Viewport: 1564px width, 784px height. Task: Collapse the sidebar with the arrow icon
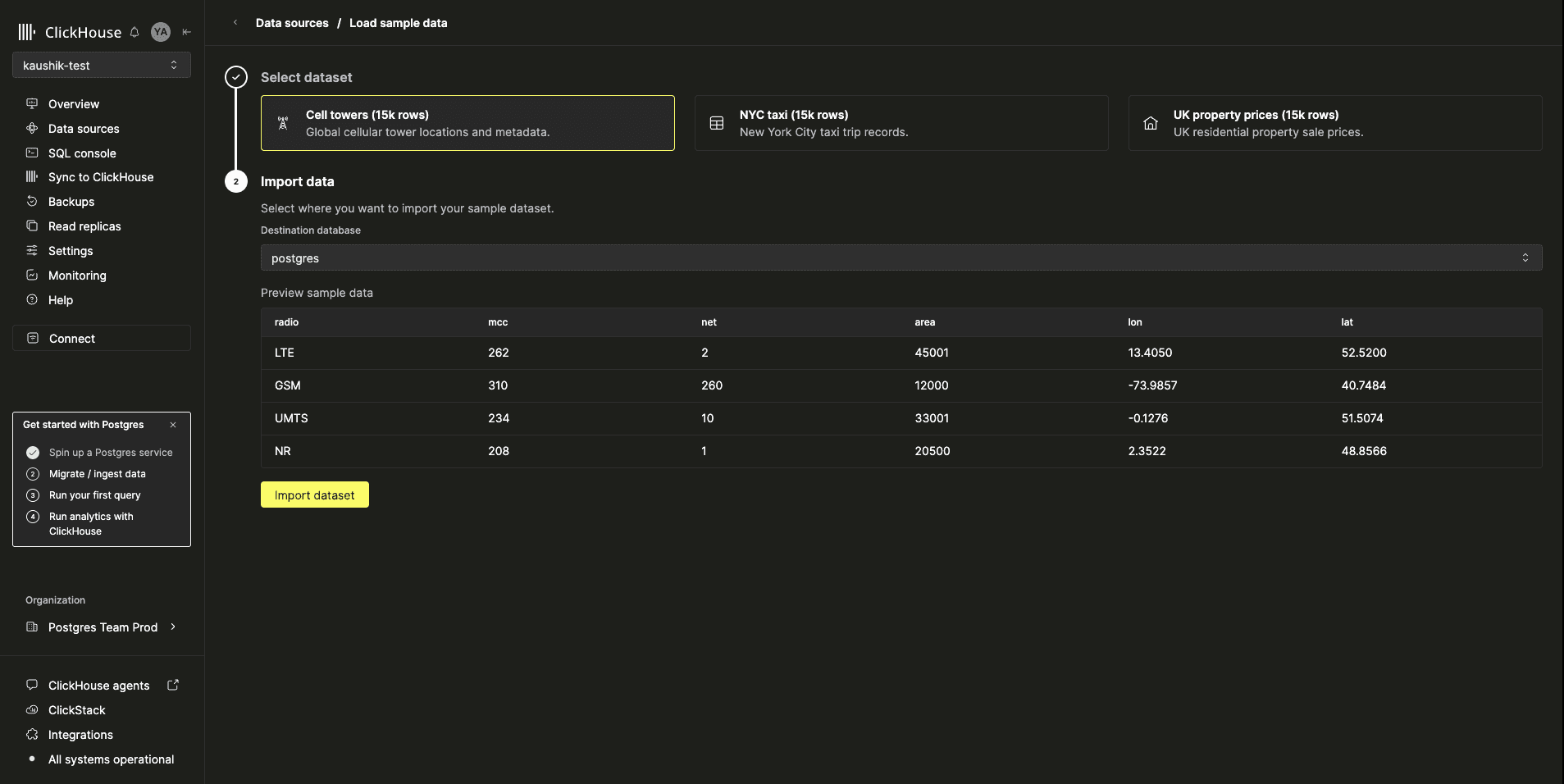[x=187, y=32]
